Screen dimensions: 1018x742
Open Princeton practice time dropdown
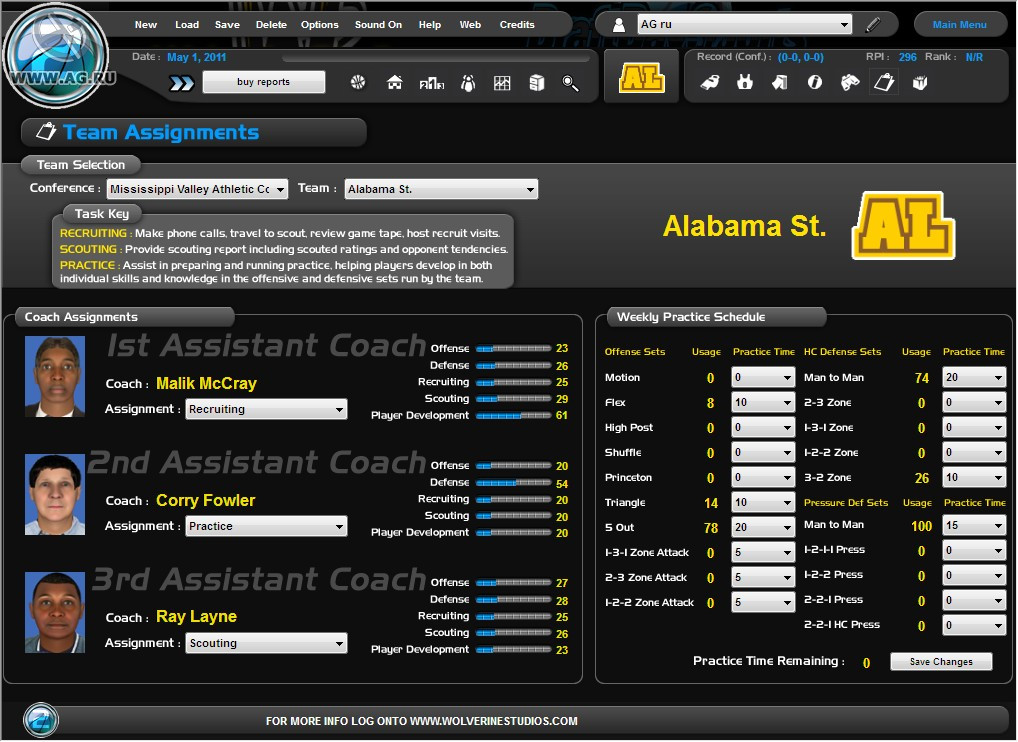763,477
